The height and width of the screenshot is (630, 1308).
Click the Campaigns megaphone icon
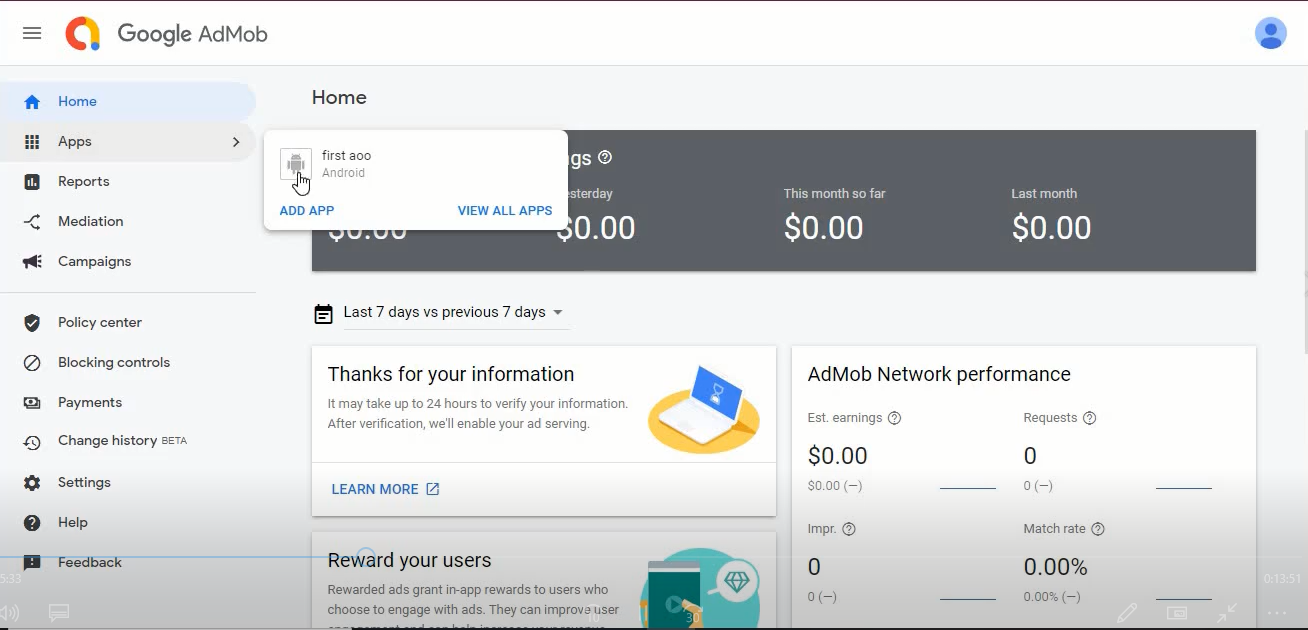(x=31, y=261)
